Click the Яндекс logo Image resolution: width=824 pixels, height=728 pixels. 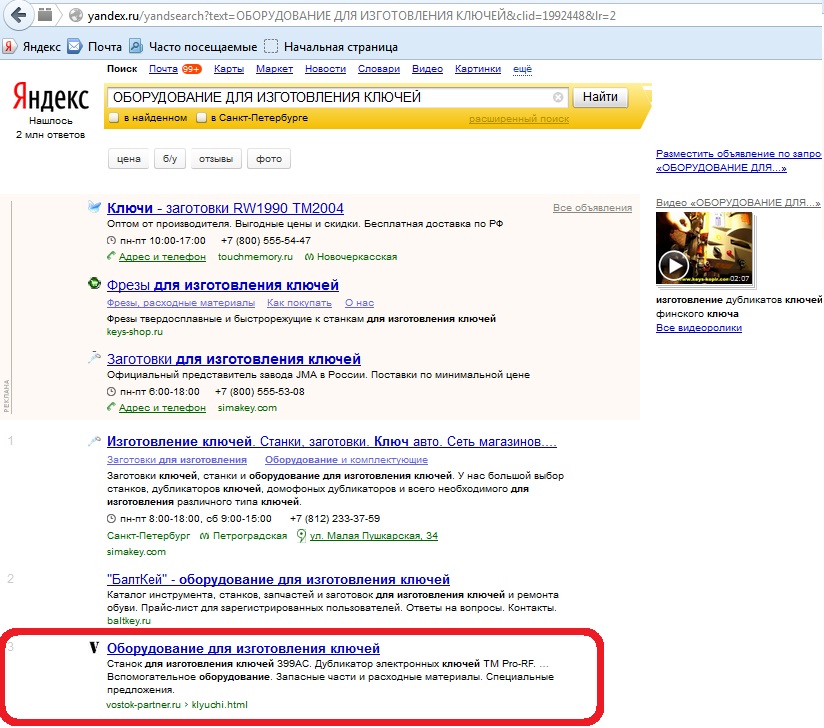coord(51,97)
